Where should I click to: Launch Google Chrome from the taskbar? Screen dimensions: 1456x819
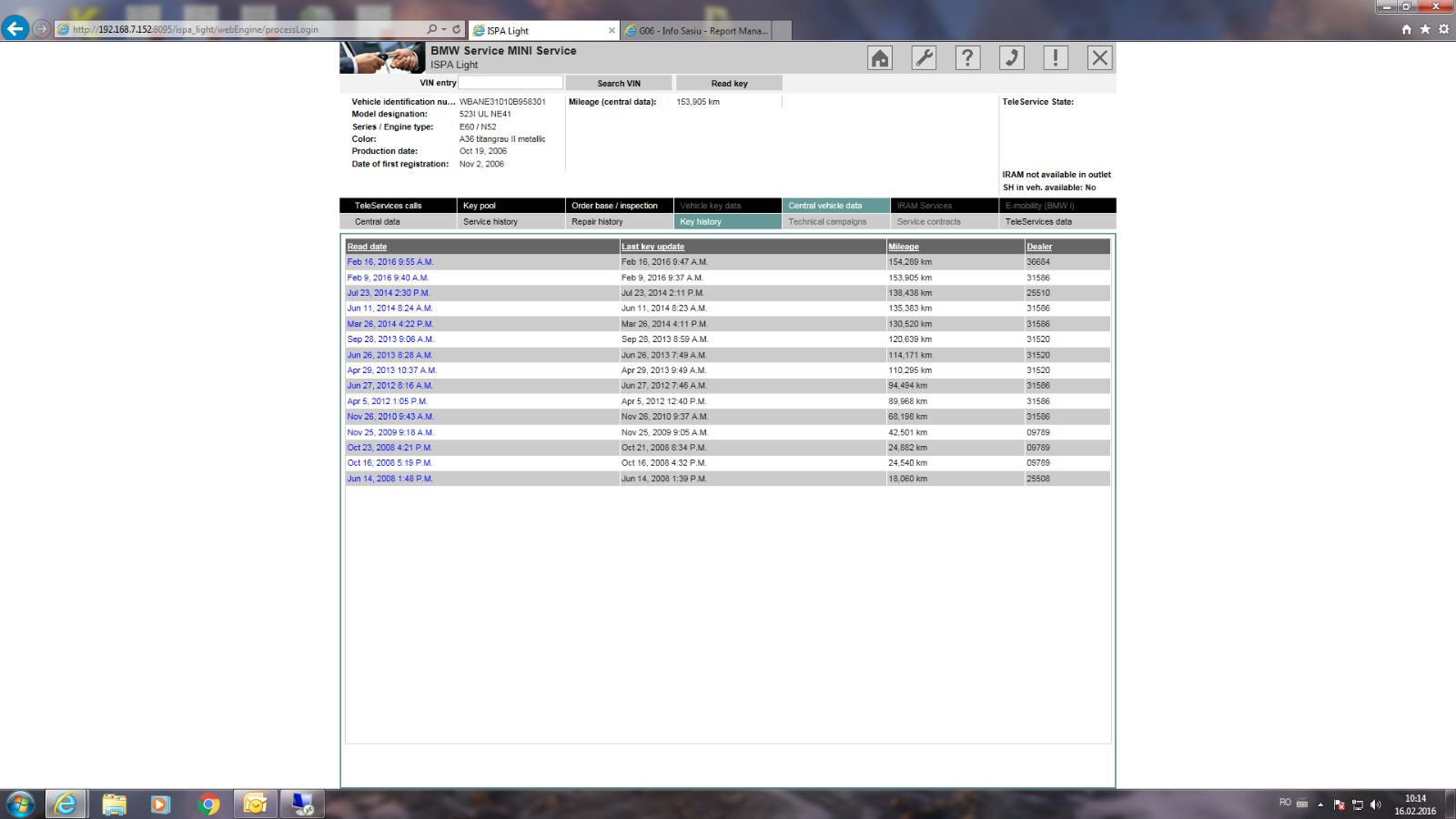pyautogui.click(x=208, y=804)
